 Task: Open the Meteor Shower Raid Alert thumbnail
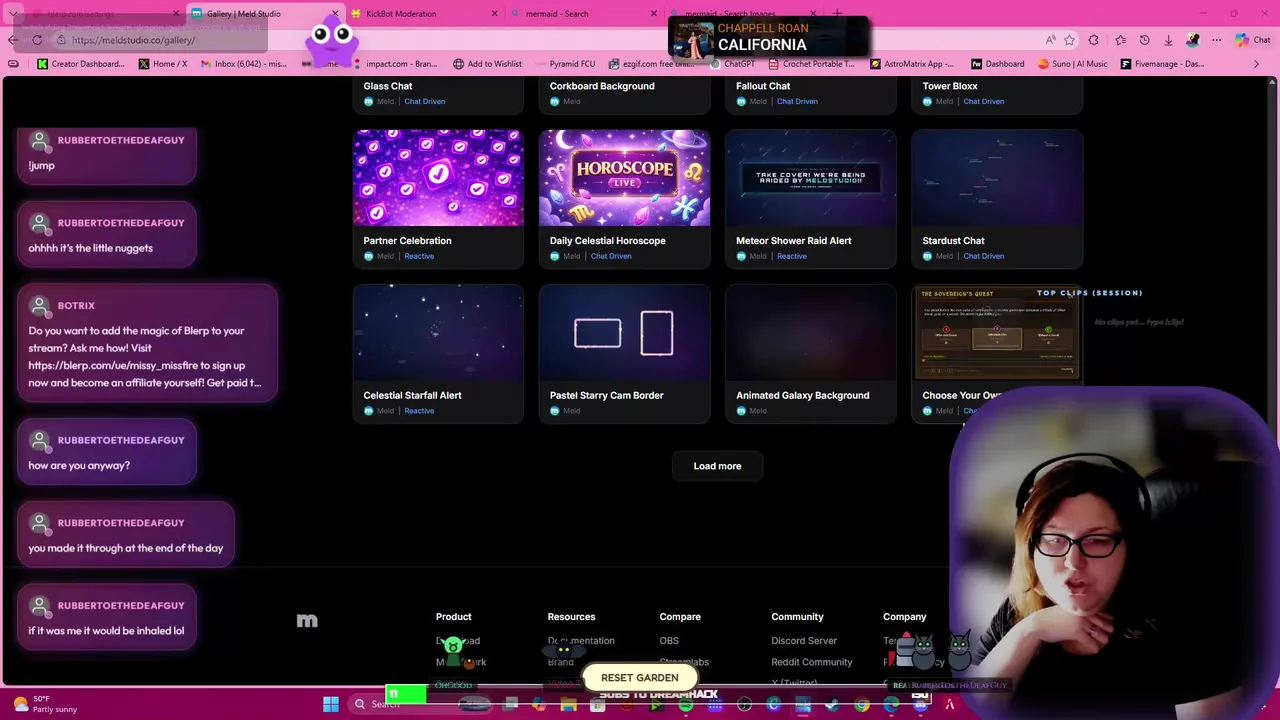click(811, 178)
